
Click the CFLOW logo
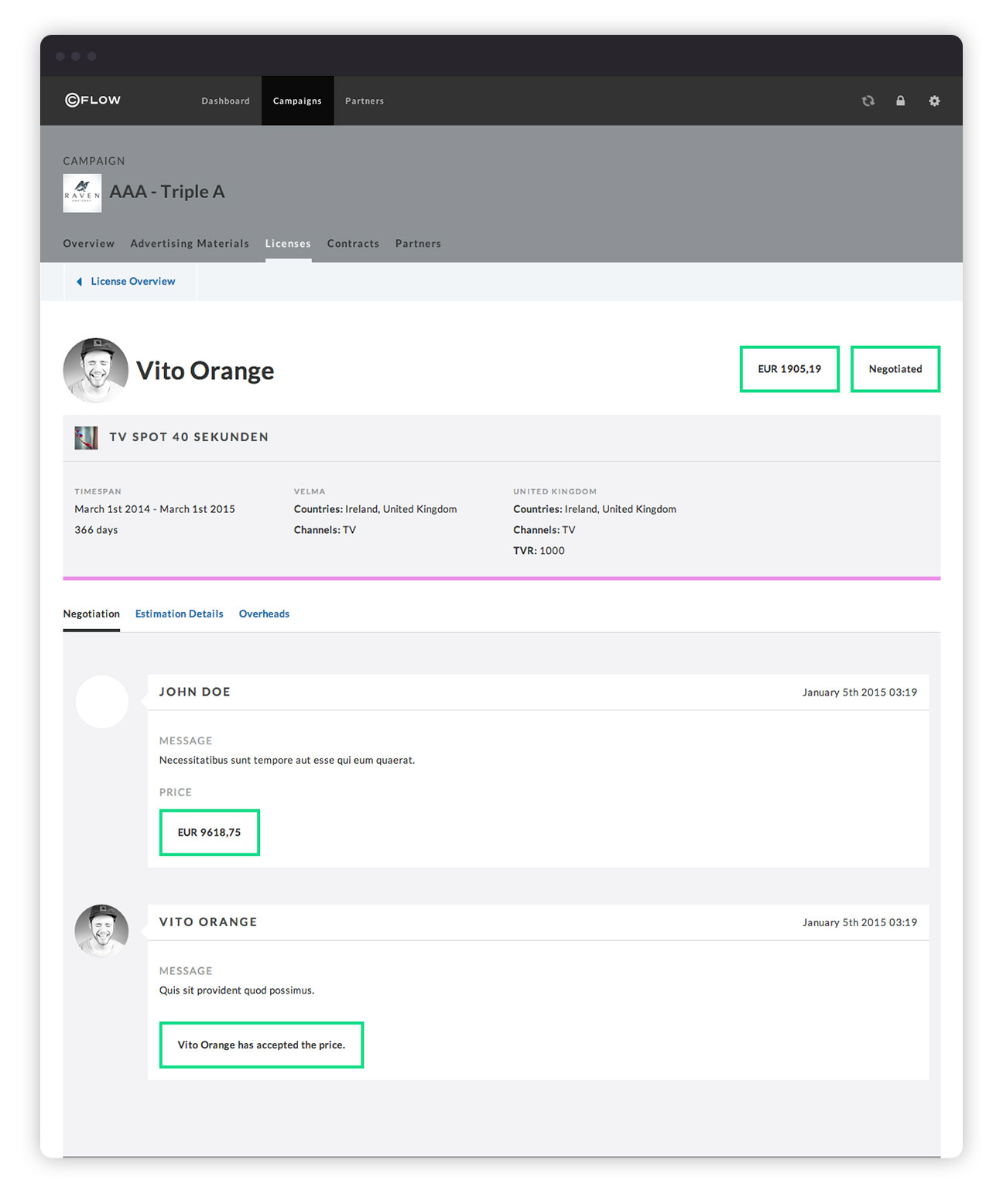click(x=93, y=100)
